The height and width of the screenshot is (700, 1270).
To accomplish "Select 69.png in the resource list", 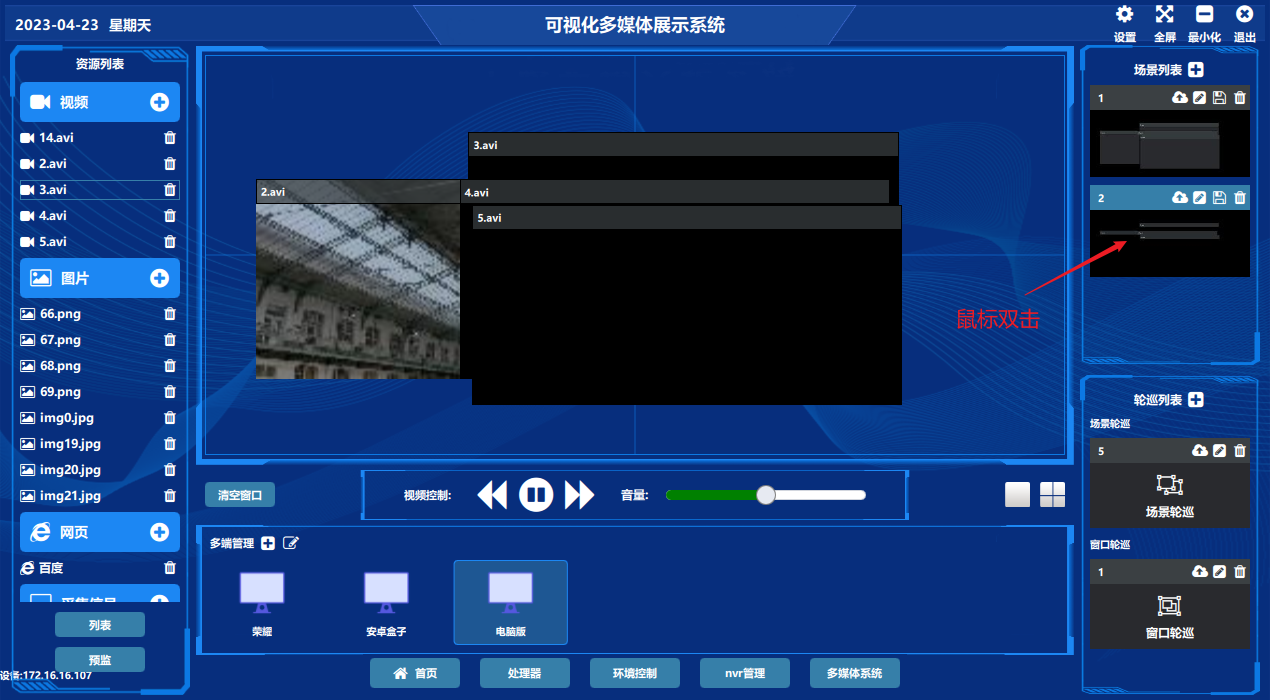I will pyautogui.click(x=99, y=392).
